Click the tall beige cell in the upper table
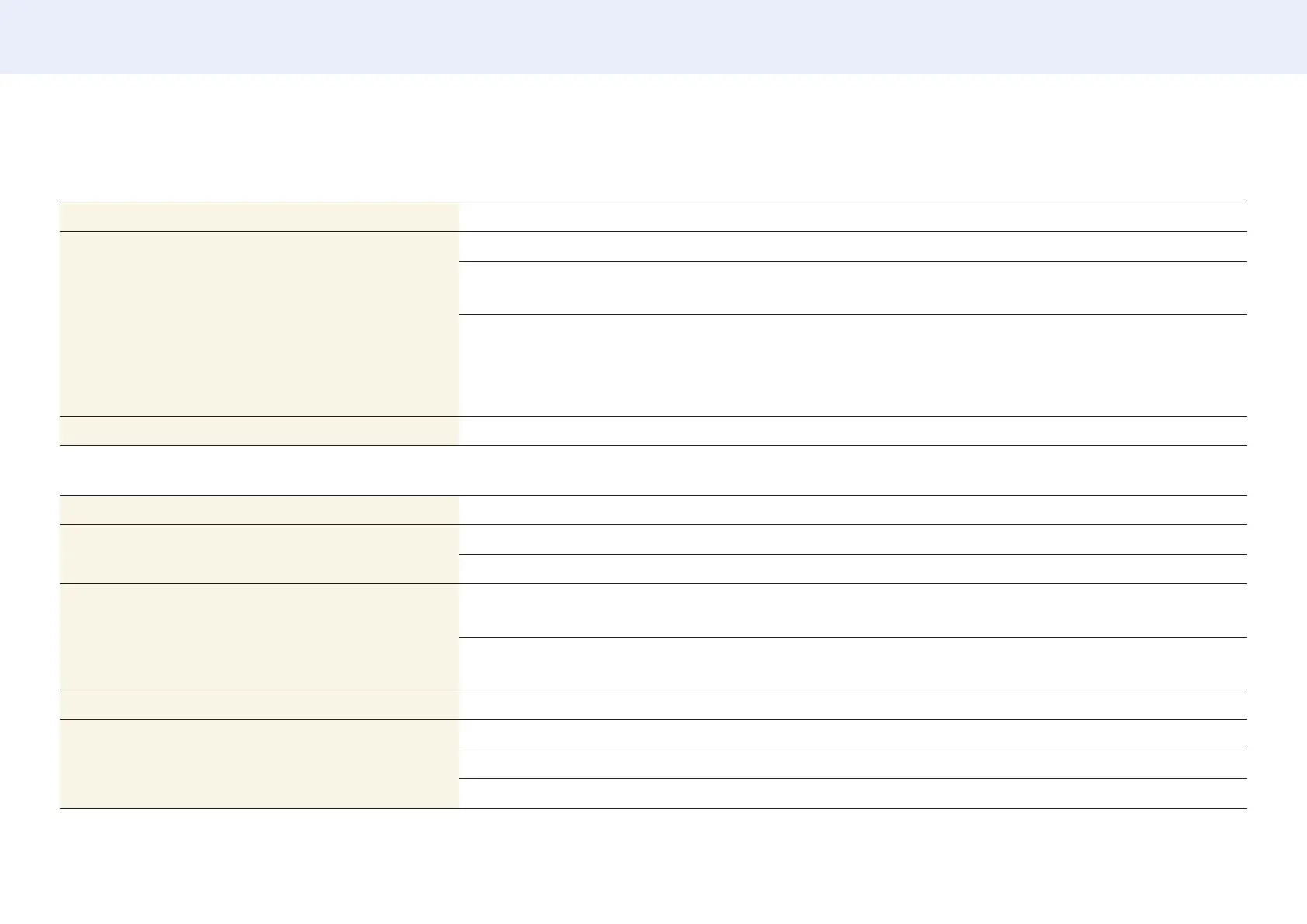Viewport: 1307px width, 924px height. pyautogui.click(x=259, y=324)
